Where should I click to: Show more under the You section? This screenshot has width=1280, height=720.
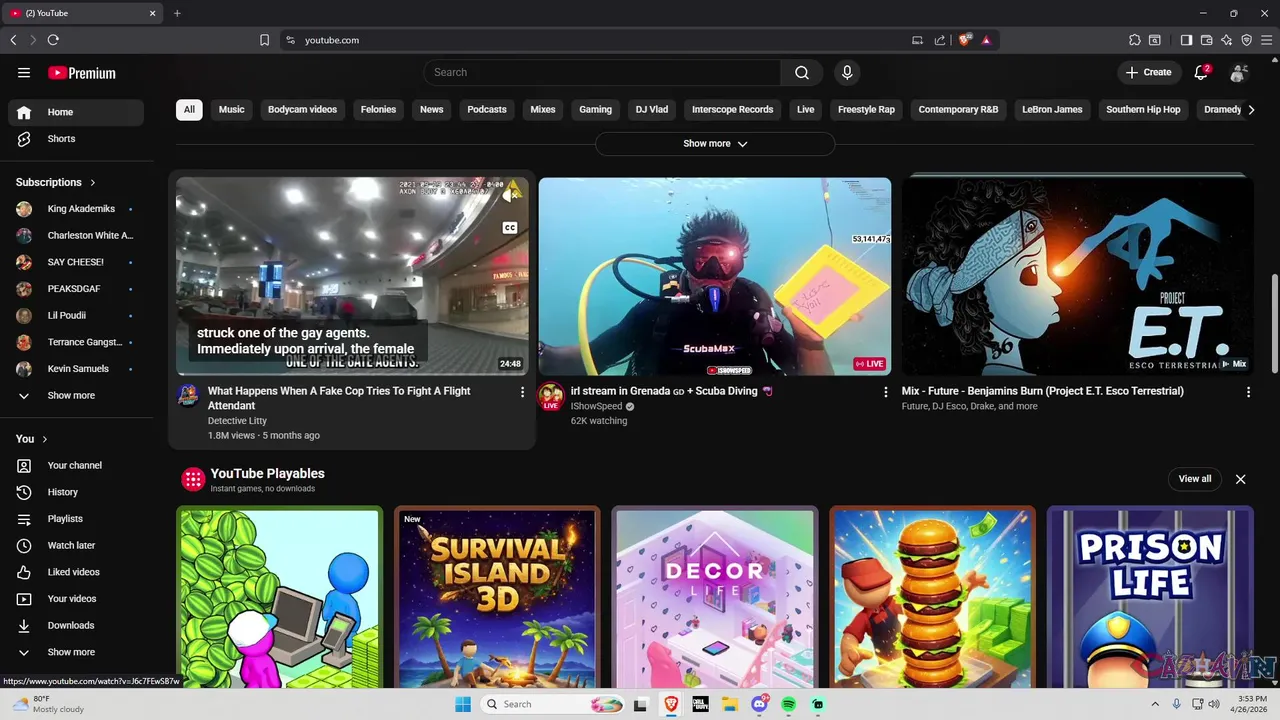pos(76,652)
